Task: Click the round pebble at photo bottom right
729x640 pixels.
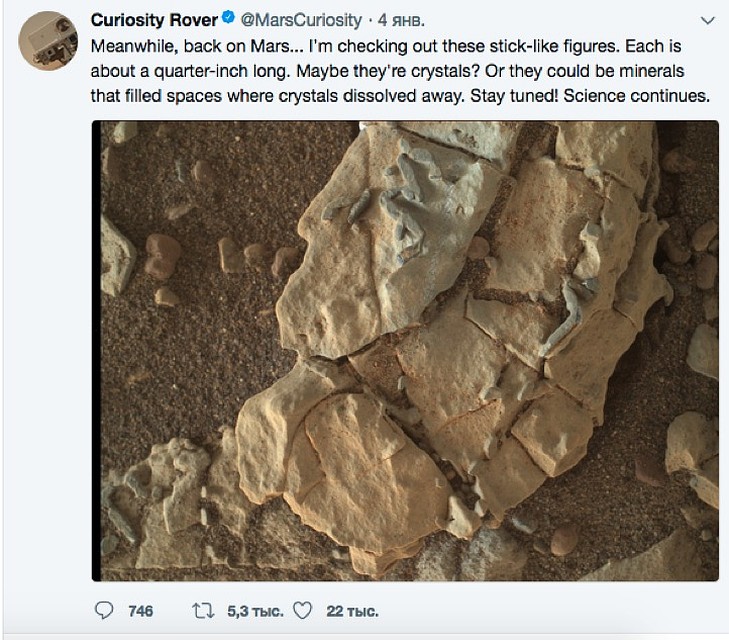Action: (x=564, y=541)
